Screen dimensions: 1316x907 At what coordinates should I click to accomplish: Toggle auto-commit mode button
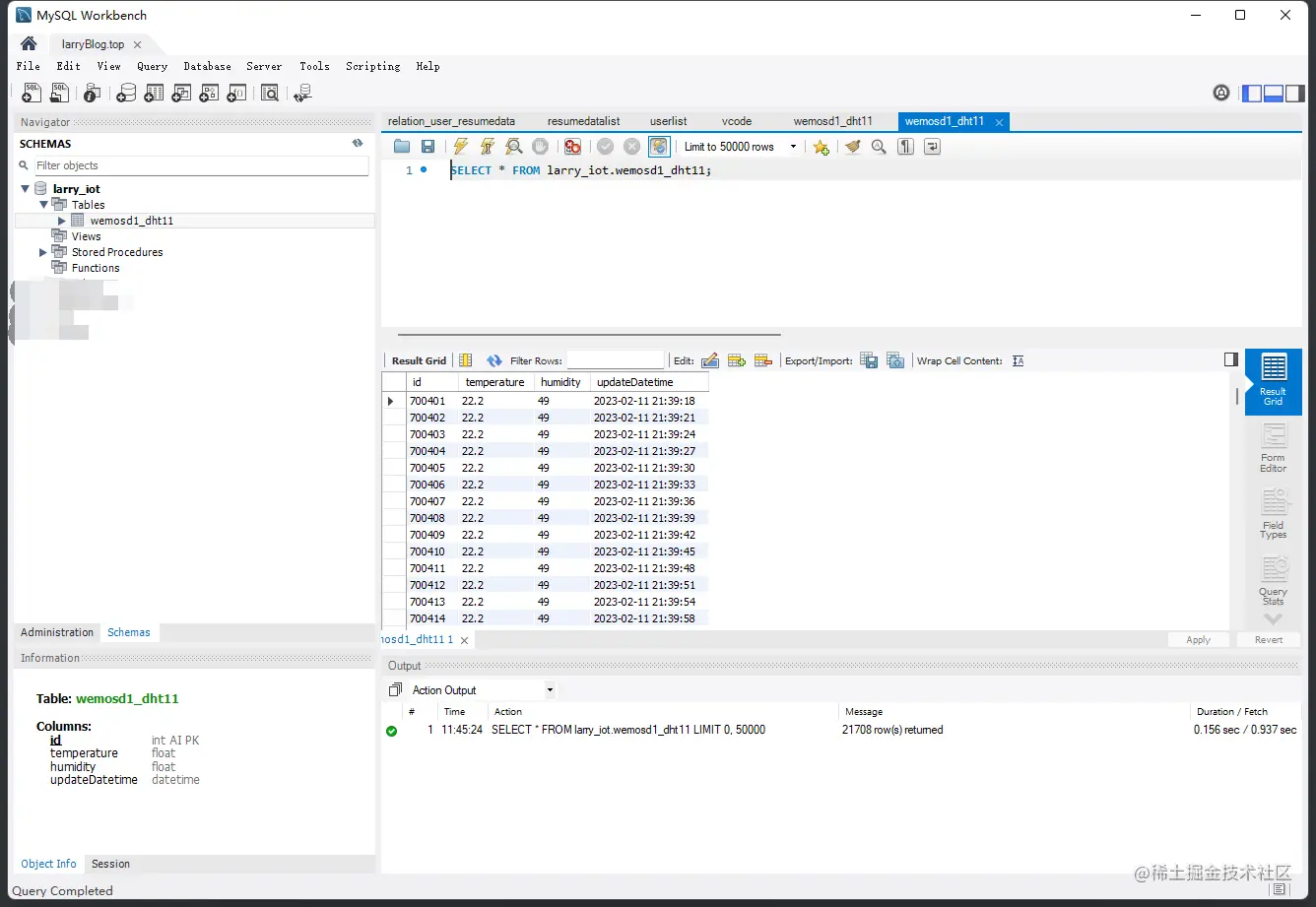click(659, 147)
